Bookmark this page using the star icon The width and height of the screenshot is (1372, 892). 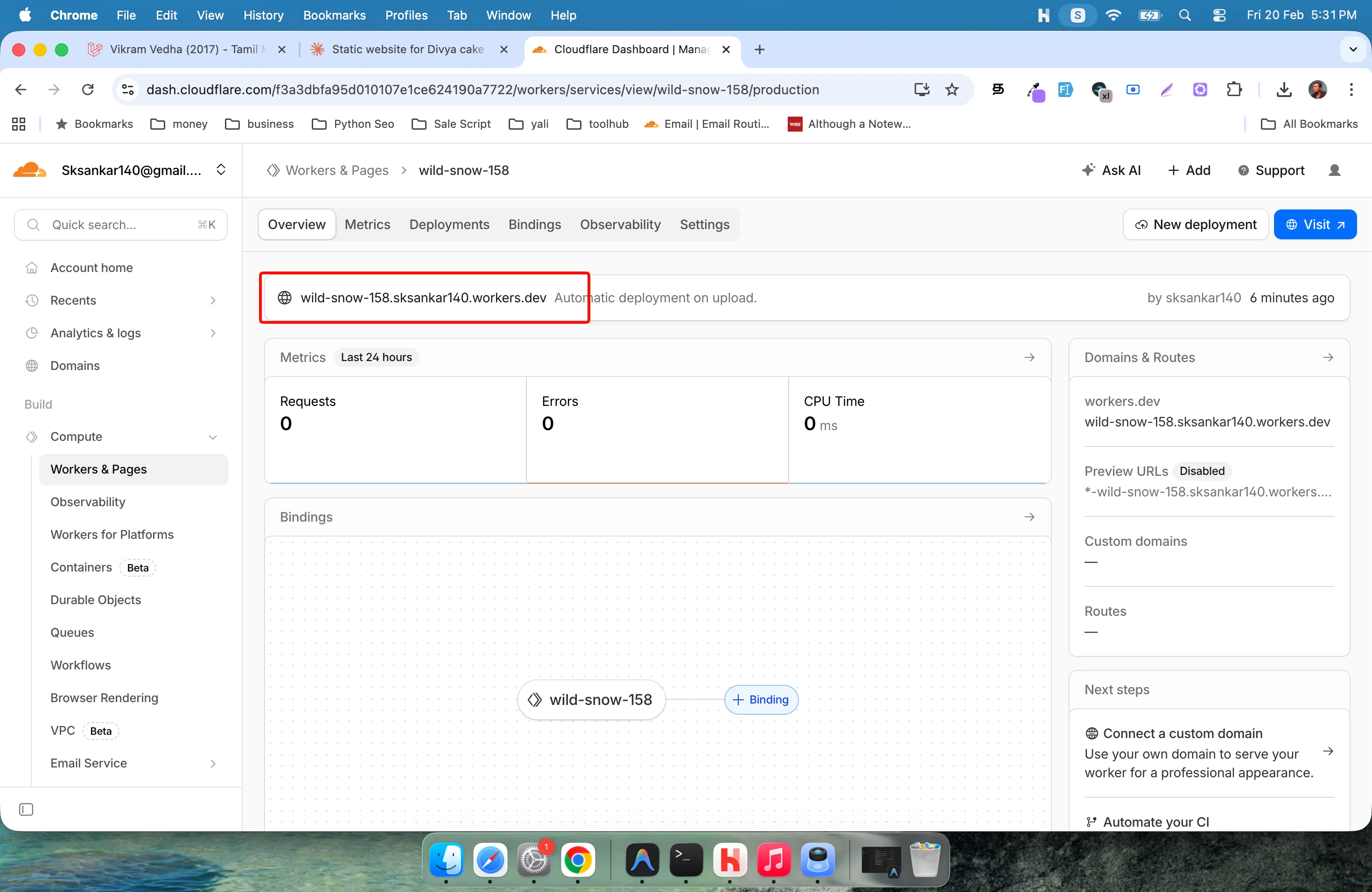coord(952,89)
